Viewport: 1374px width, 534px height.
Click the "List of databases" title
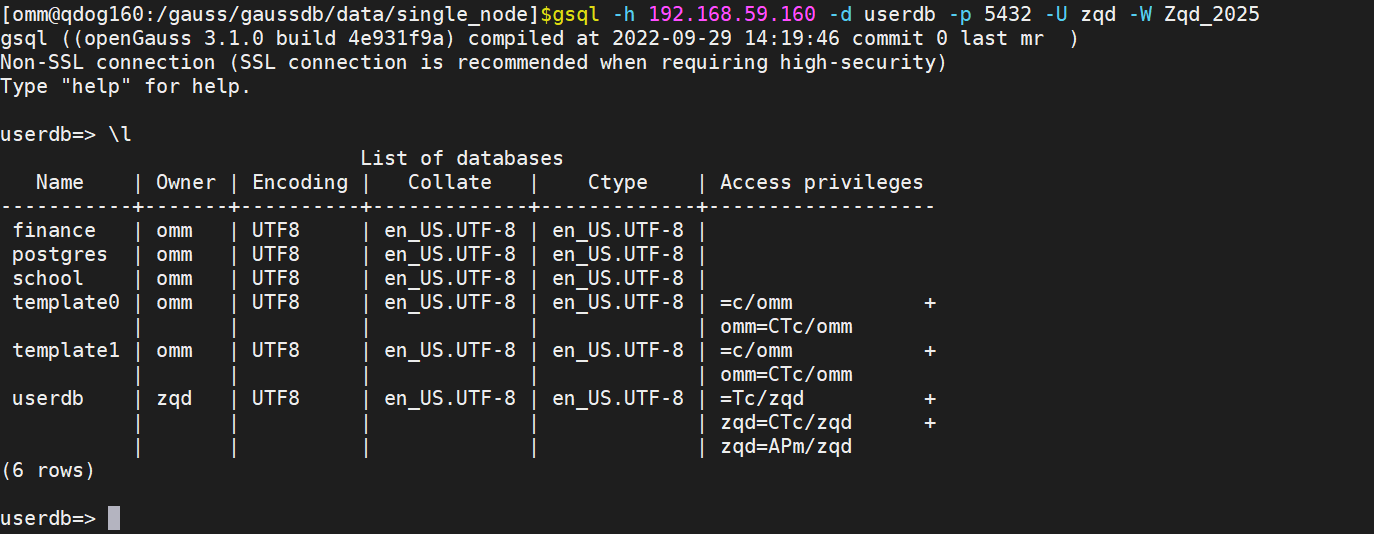462,158
